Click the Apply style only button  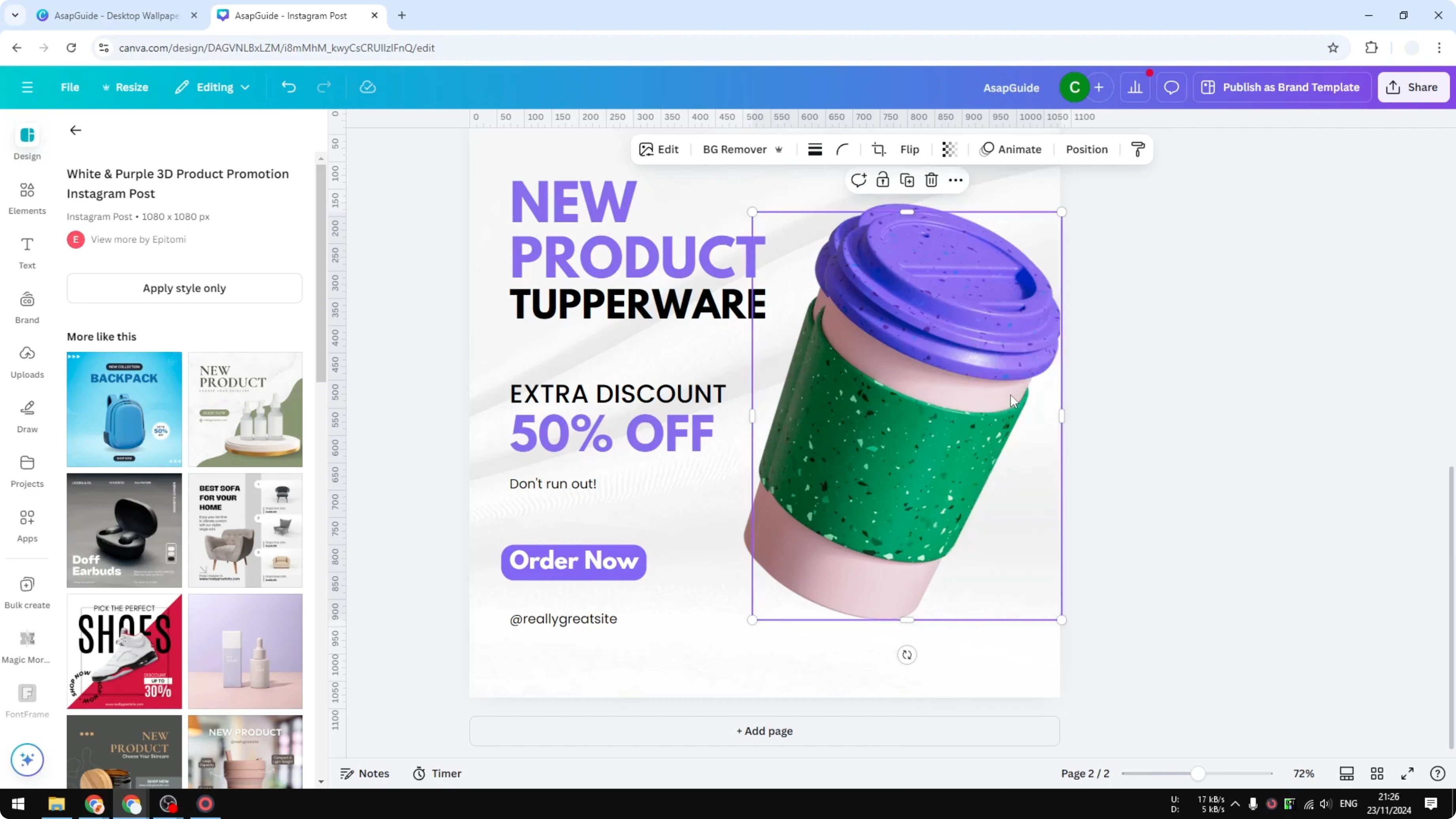(x=184, y=288)
